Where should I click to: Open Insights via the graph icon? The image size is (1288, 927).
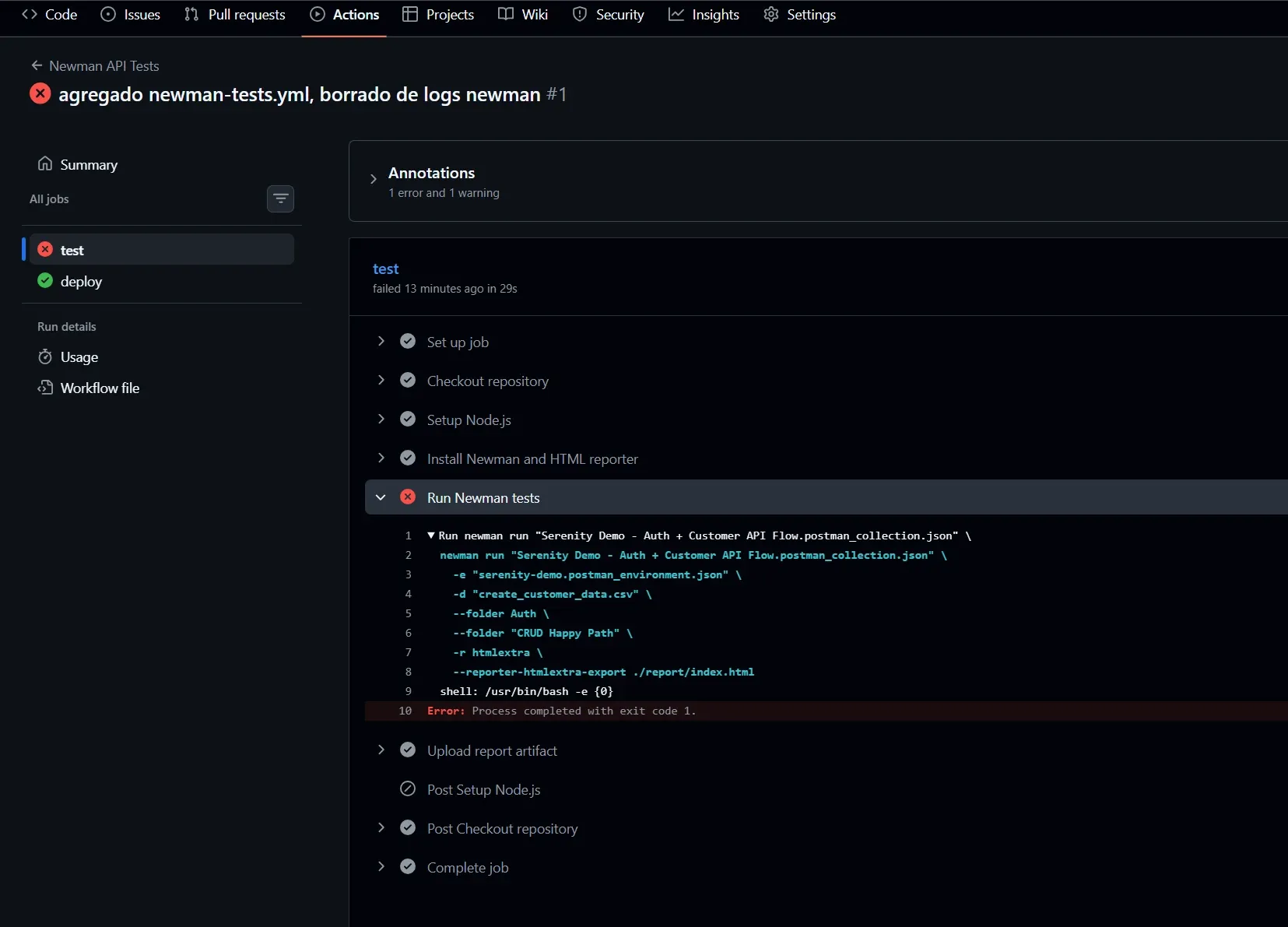(676, 14)
